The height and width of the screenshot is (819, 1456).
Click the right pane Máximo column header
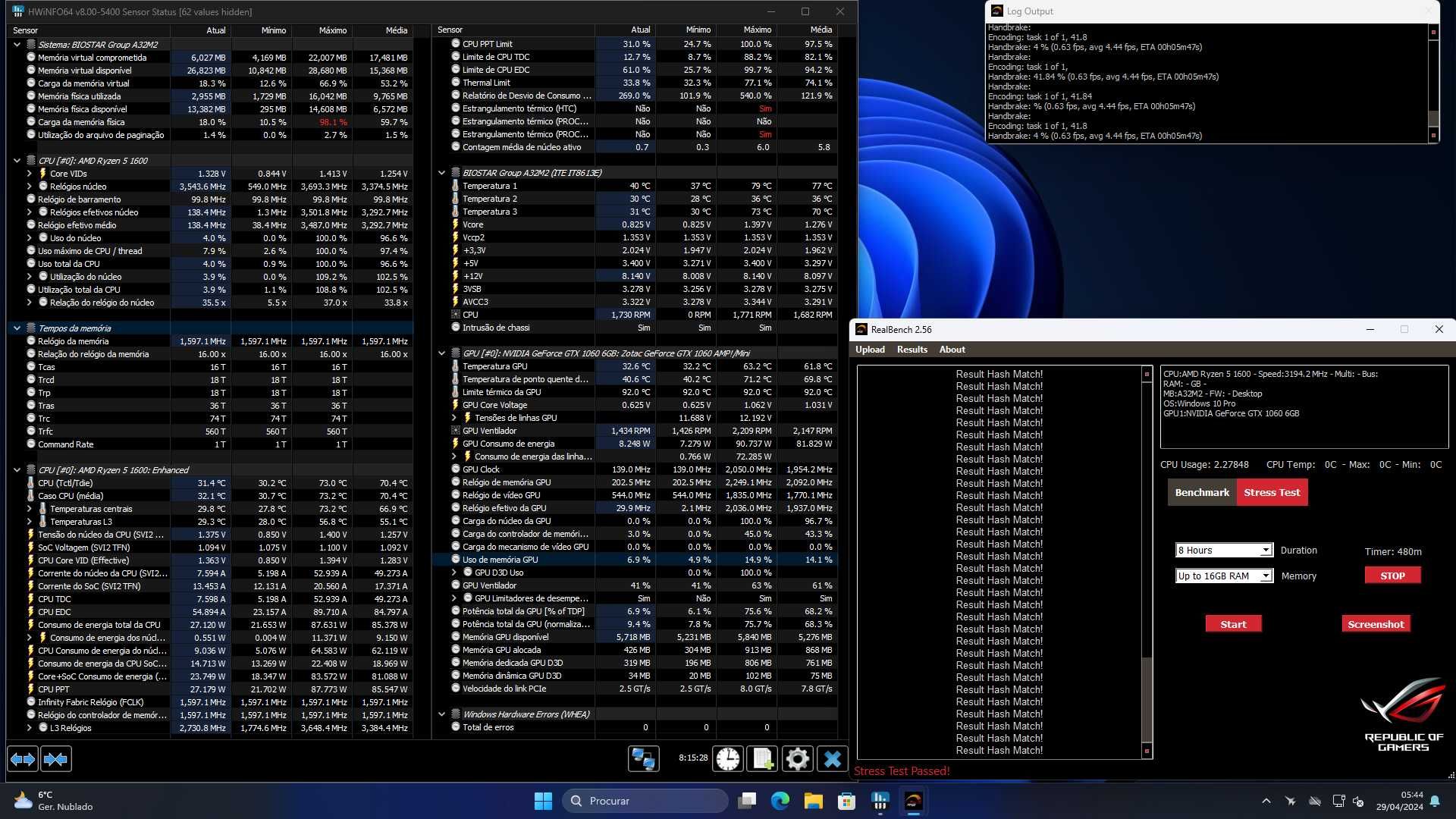[747, 30]
